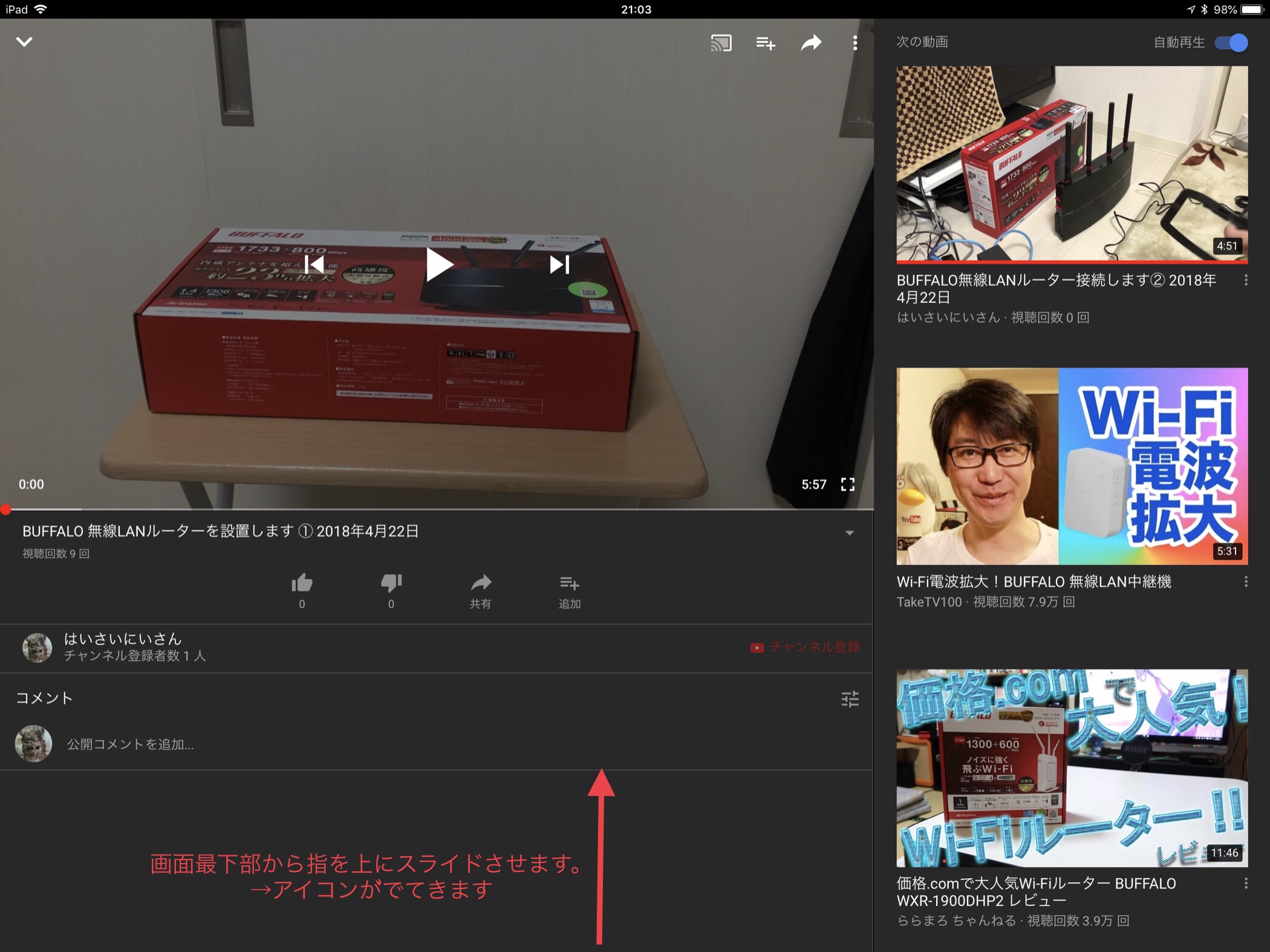The height and width of the screenshot is (952, 1270).
Task: Tap the TakeTV100 channel line
Action: click(x=986, y=602)
